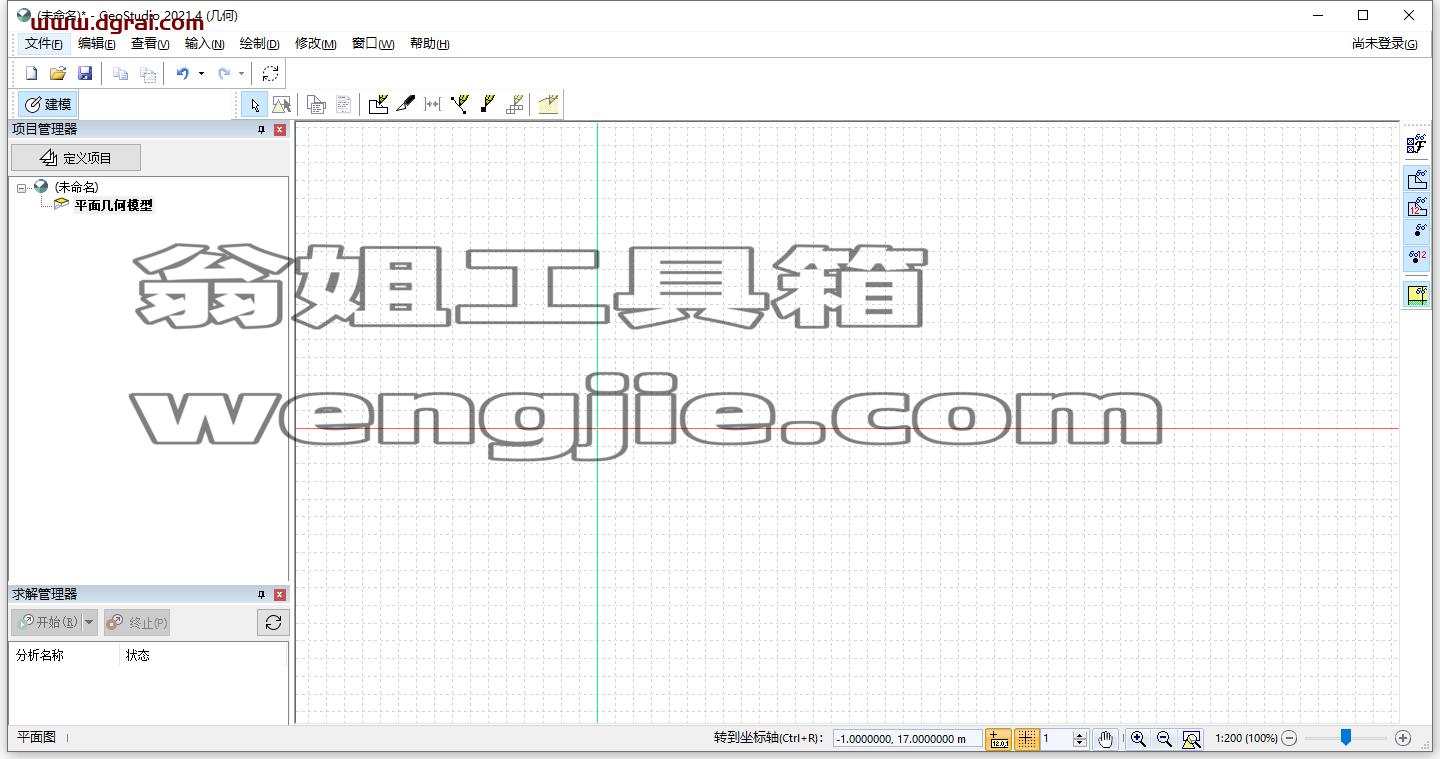Choose the select-objects picture tool
The height and width of the screenshot is (759, 1440).
pyautogui.click(x=281, y=104)
